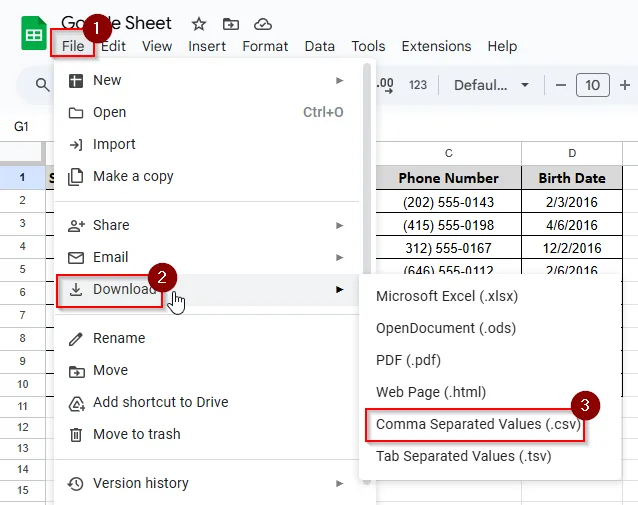Viewport: 638px width, 505px height.
Task: Open the 123 number format menu
Action: 418,85
